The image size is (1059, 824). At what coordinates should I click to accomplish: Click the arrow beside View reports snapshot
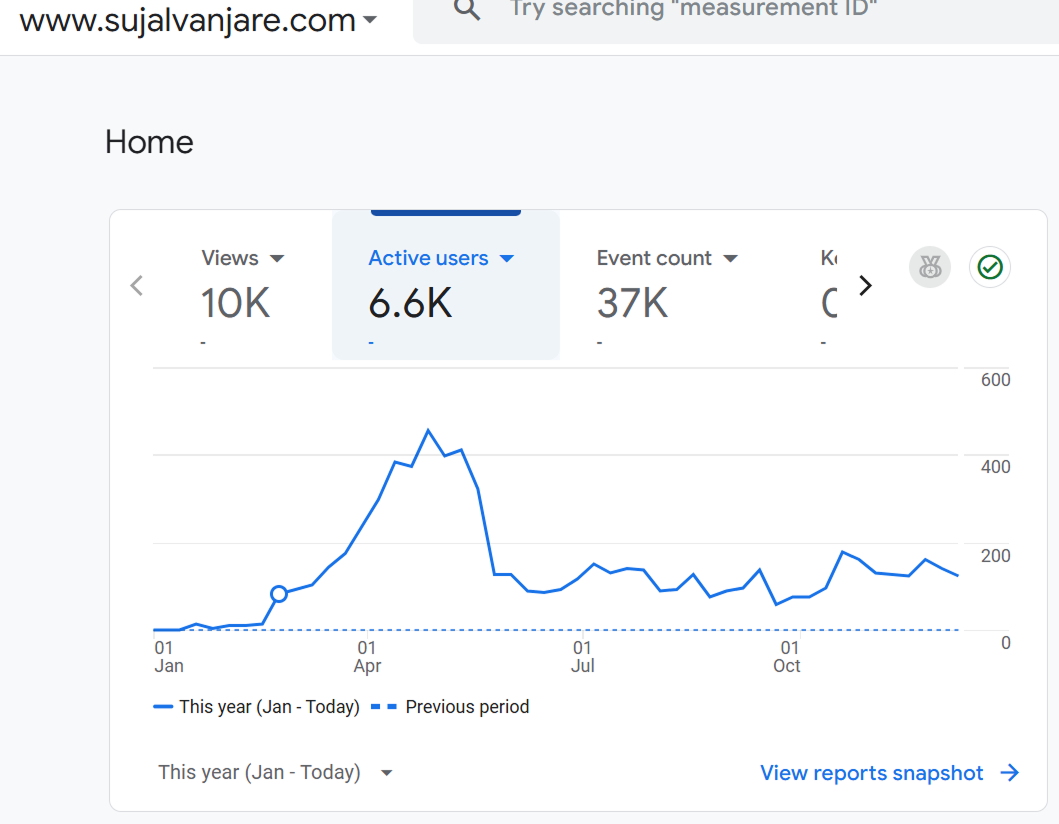pos(1010,772)
